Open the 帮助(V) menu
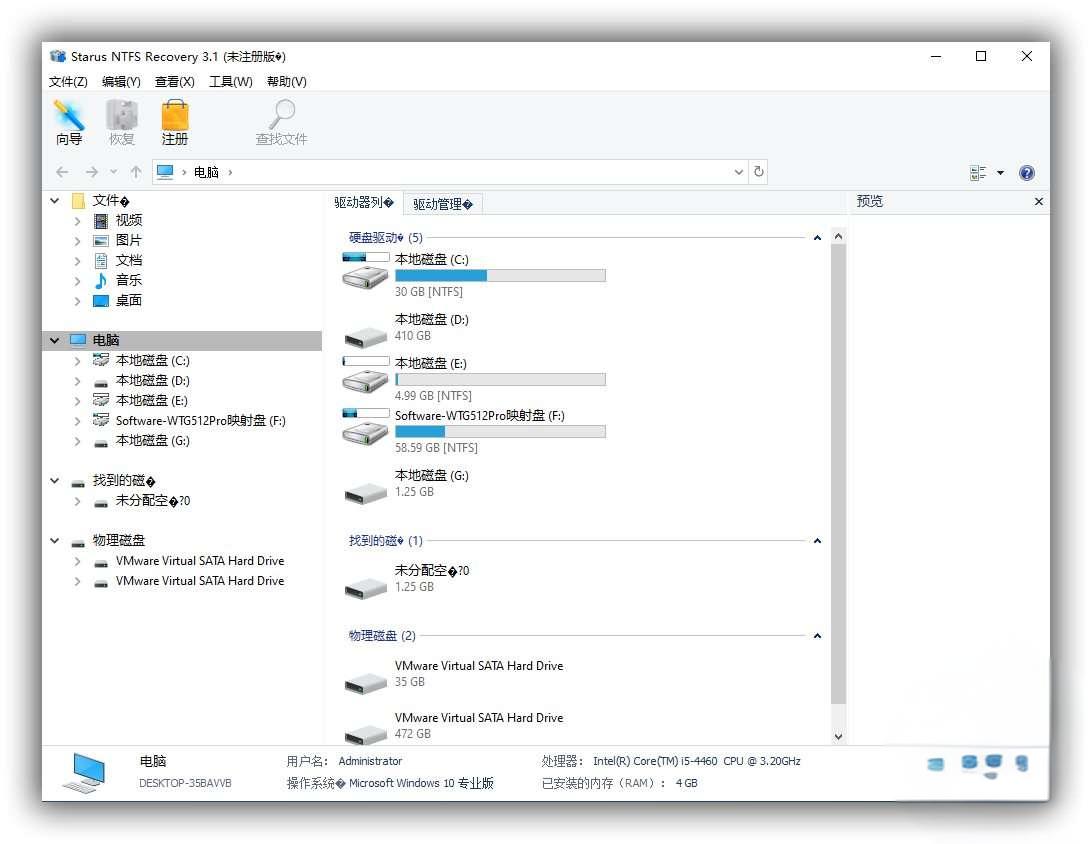The width and height of the screenshot is (1092, 844). tap(287, 81)
